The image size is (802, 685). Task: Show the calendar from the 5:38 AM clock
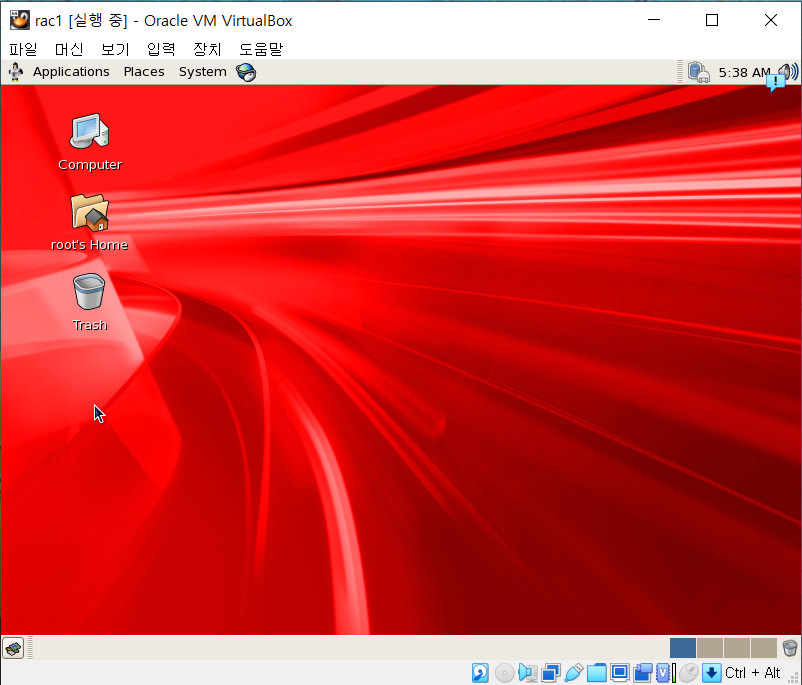tap(744, 73)
